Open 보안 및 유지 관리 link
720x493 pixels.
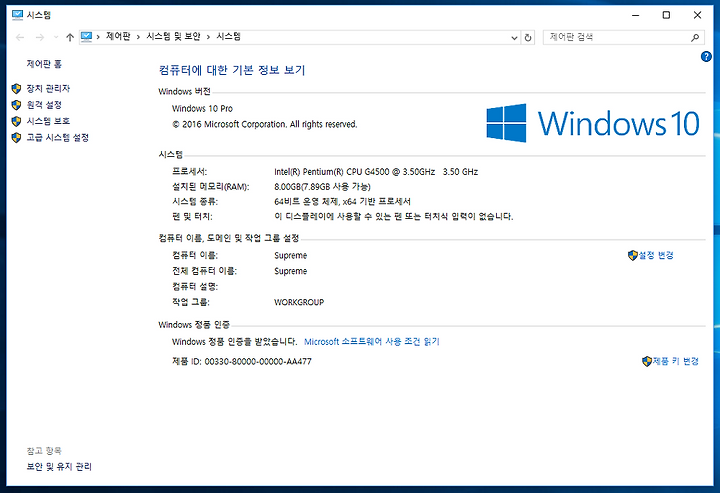[x=59, y=467]
